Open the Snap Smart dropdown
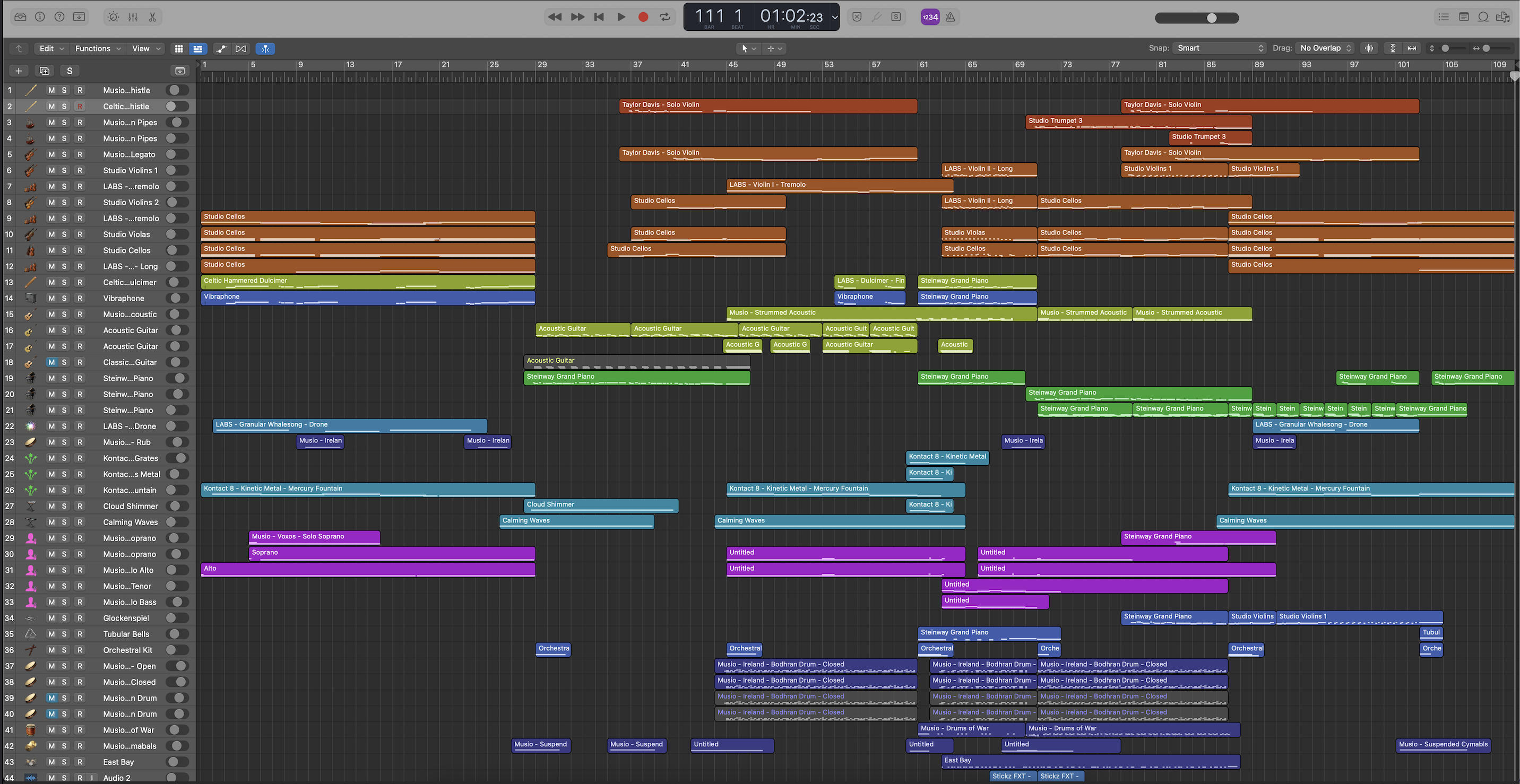 click(1219, 48)
